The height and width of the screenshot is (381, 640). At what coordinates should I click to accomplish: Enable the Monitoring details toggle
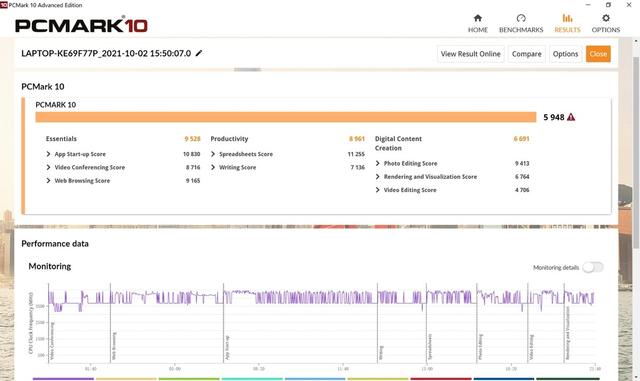coord(593,267)
